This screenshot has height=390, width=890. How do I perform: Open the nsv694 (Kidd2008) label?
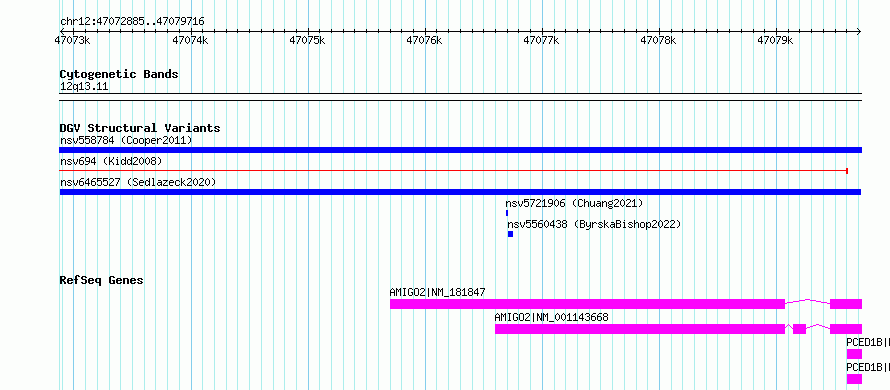[111, 161]
